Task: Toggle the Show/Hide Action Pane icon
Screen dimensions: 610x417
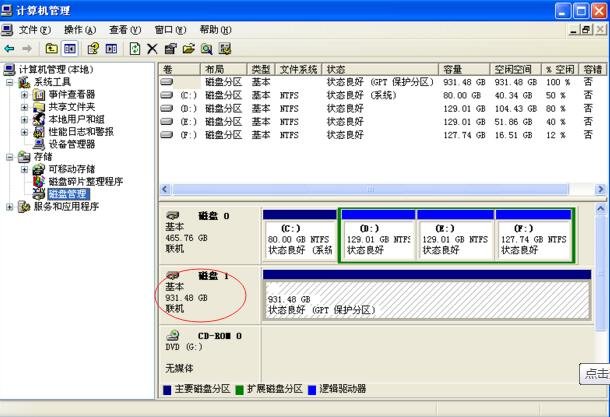Action: [111, 49]
